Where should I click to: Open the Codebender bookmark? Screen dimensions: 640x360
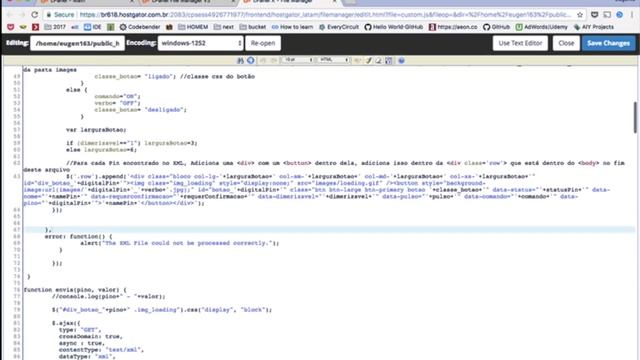tap(140, 27)
